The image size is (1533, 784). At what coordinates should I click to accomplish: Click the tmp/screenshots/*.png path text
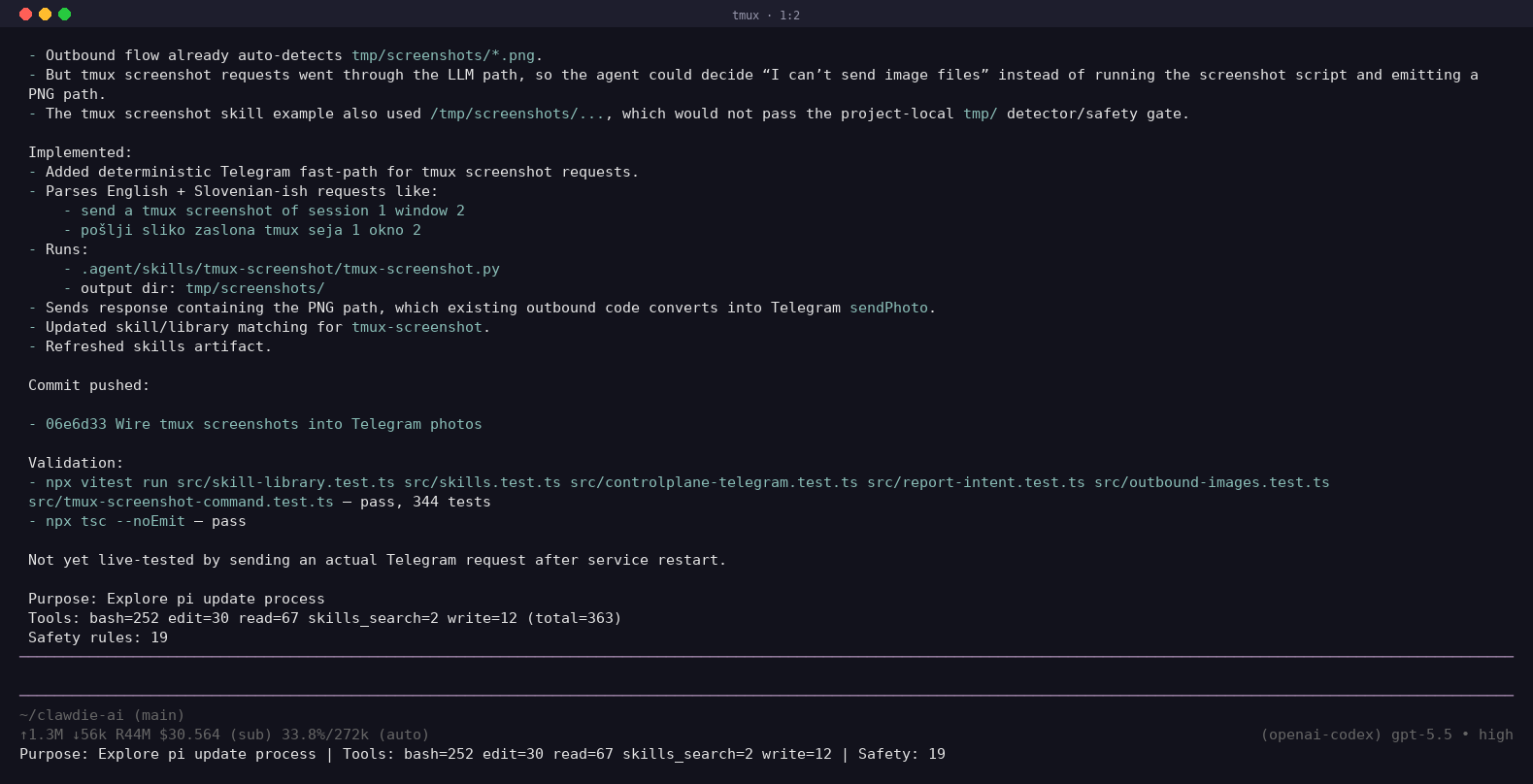pos(443,55)
